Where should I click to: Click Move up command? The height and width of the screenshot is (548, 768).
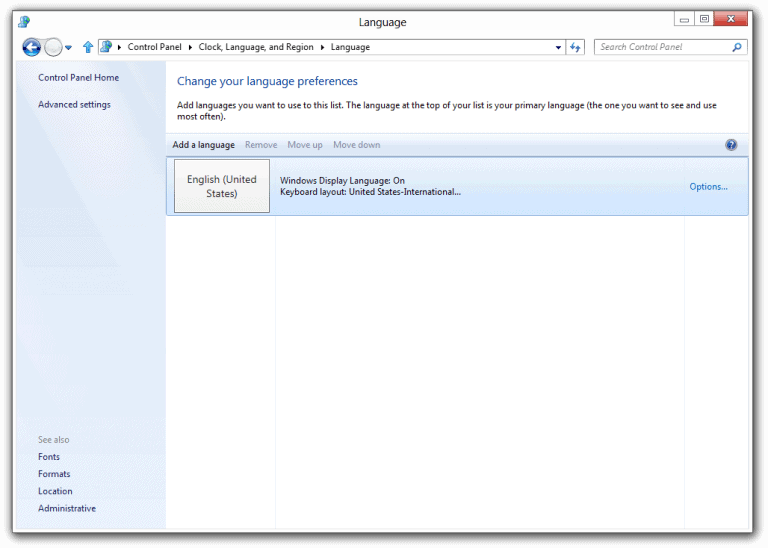tap(305, 145)
